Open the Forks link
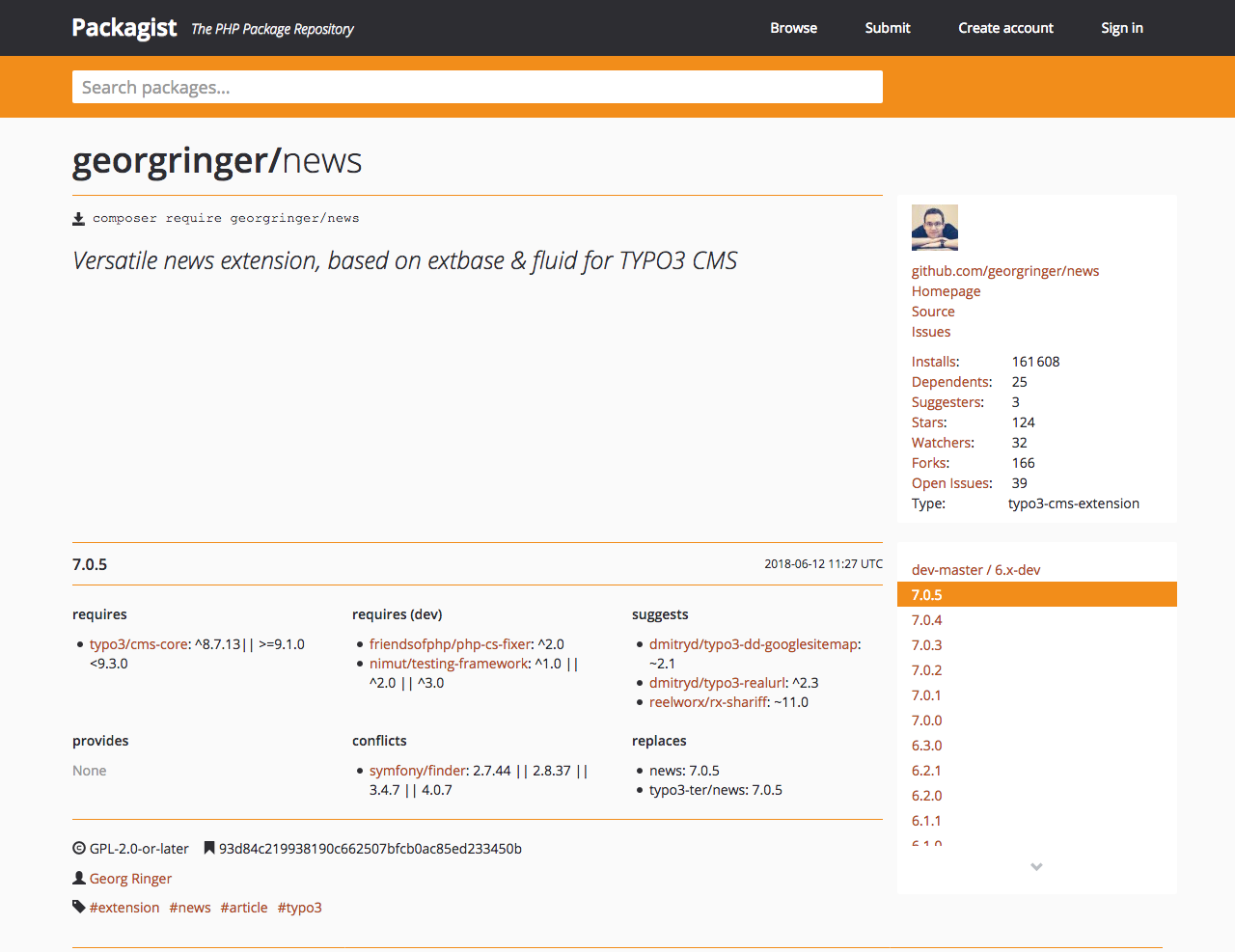 pos(929,463)
